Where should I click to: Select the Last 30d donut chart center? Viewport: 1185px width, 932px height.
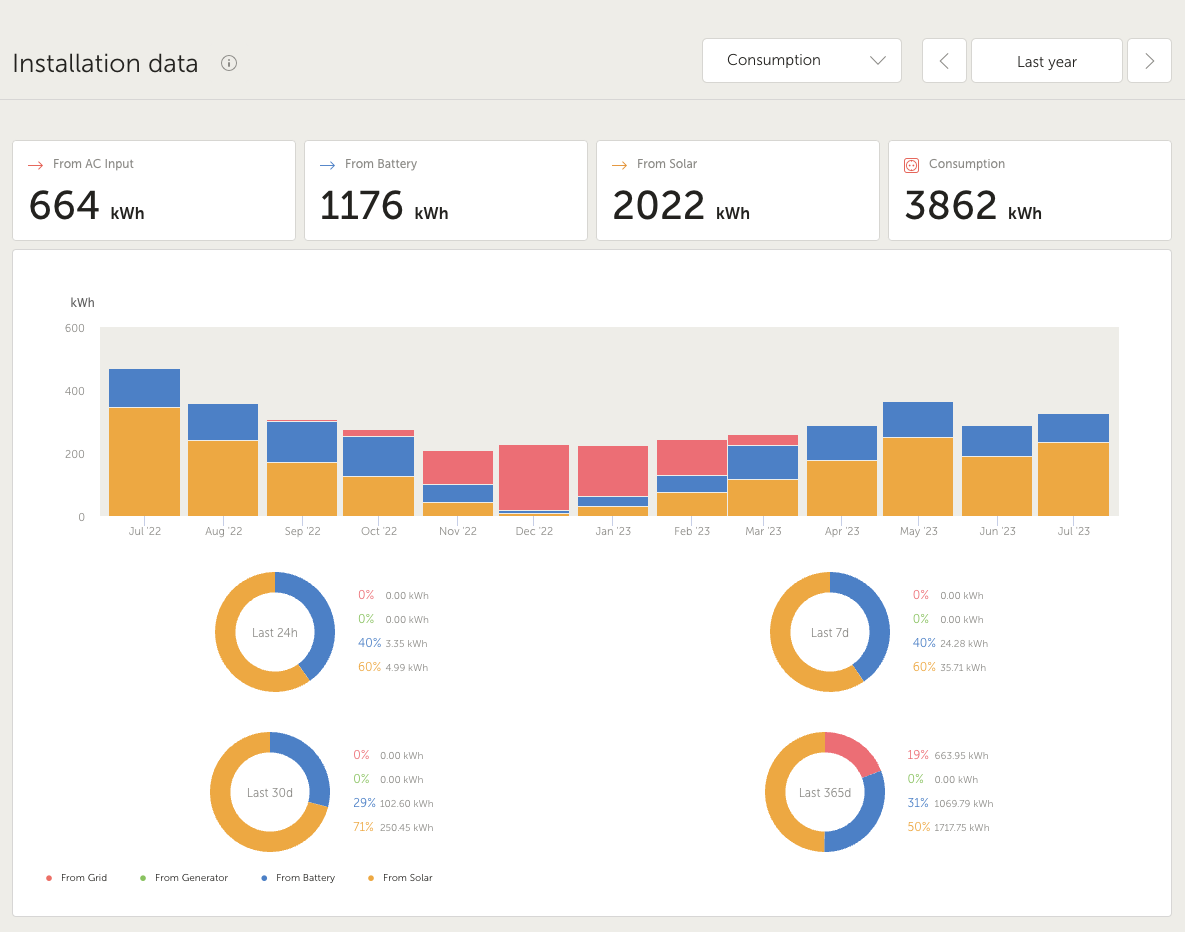270,792
